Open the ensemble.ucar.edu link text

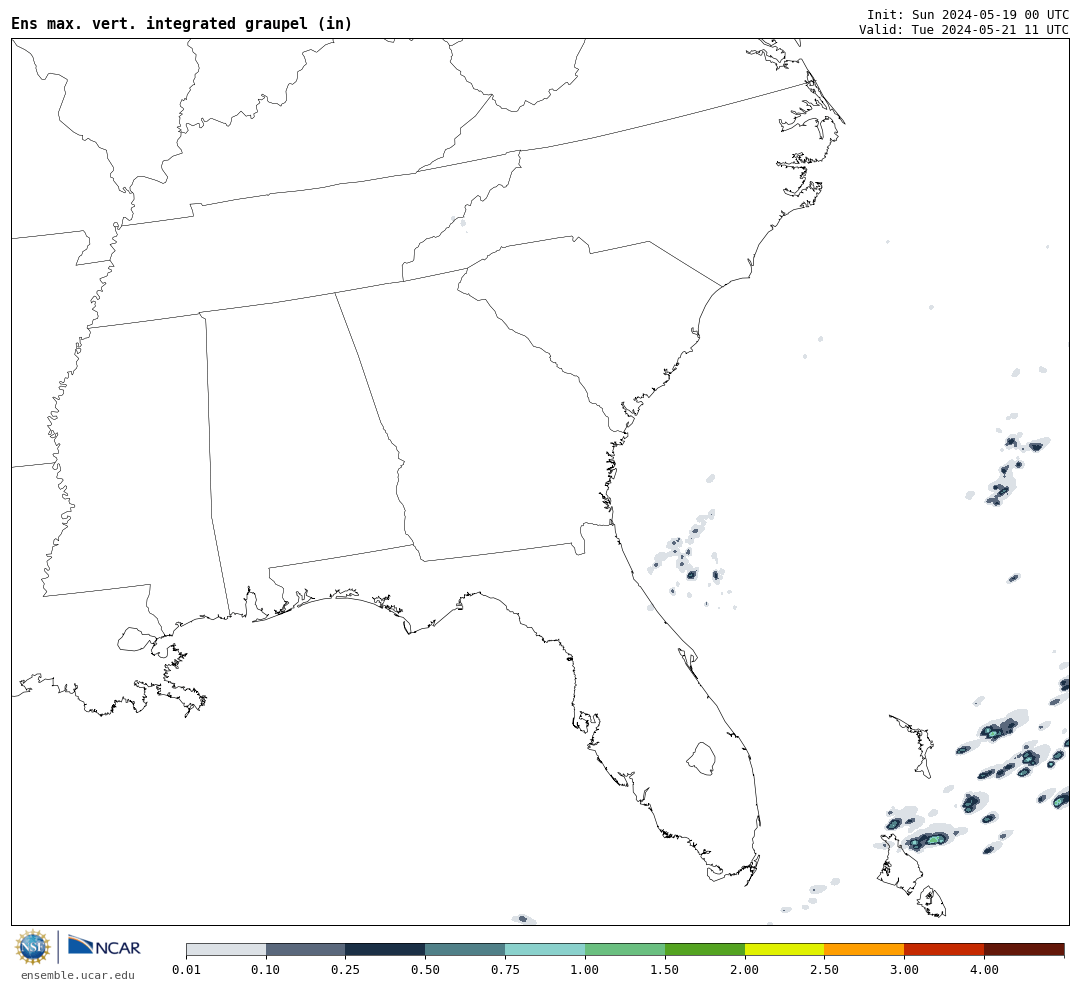pyautogui.click(x=78, y=975)
